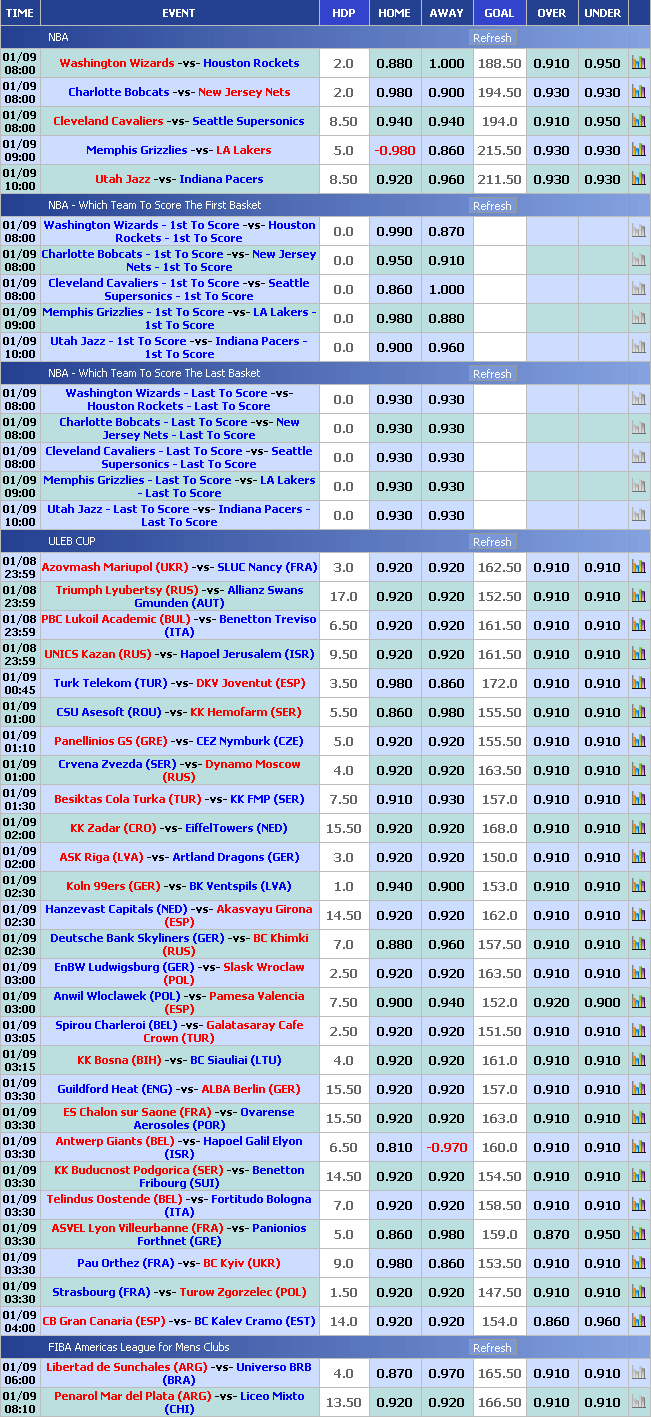651x1417 pixels.
Task: Click the GOAL column header
Action: [x=499, y=13]
